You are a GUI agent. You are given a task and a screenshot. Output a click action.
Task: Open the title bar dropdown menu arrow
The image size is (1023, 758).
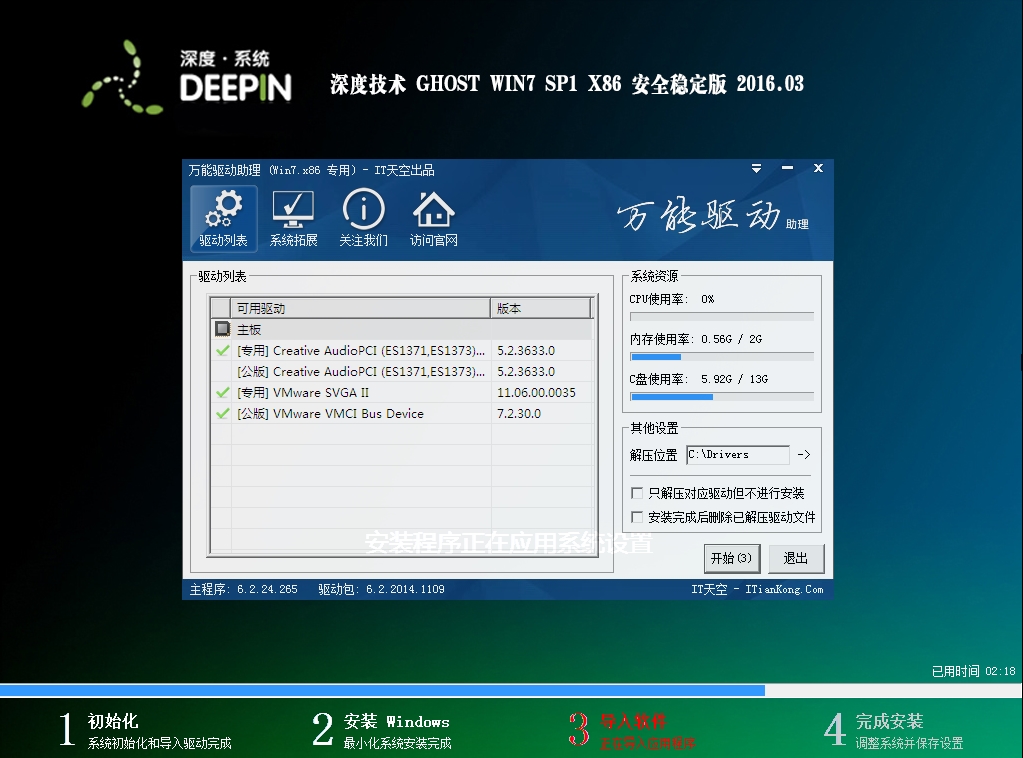point(756,168)
